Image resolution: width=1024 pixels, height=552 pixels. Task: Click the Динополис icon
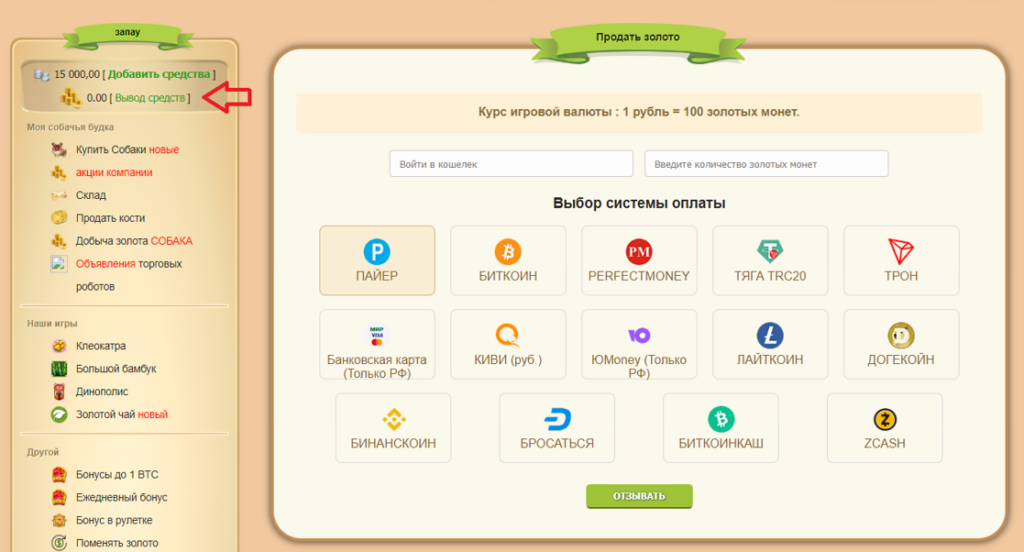tap(59, 392)
